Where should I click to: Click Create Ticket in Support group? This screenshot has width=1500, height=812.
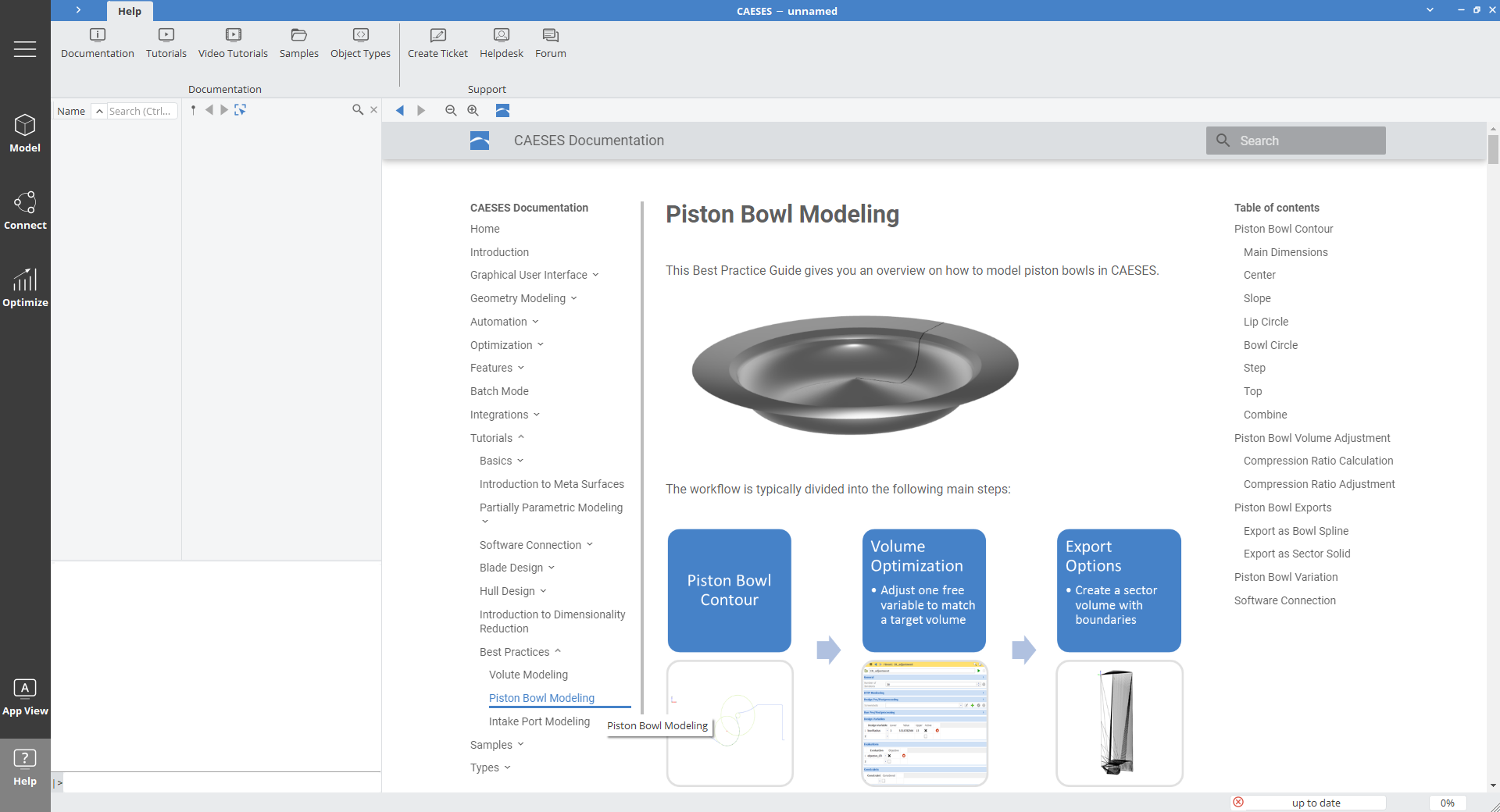coord(437,44)
